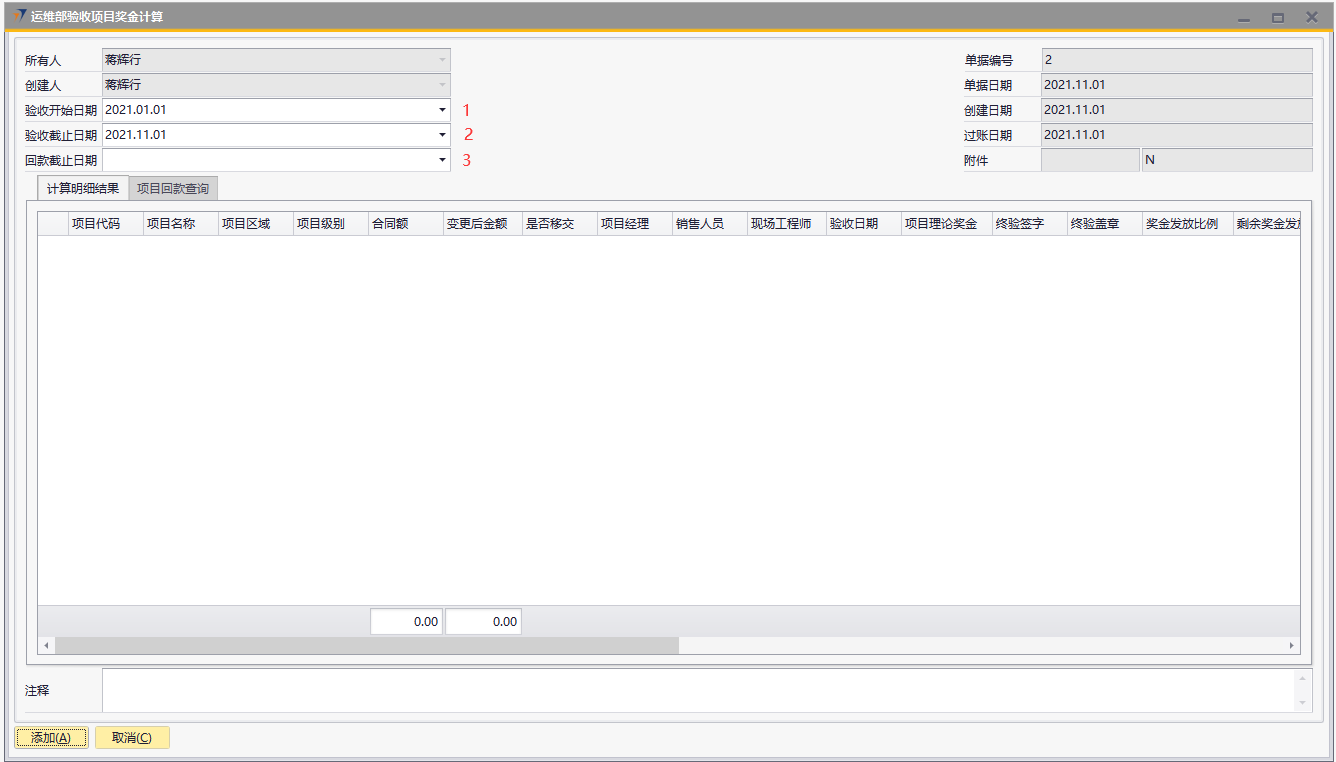
Task: Click the 注释 box scroll-down arrow
Action: 1302,703
